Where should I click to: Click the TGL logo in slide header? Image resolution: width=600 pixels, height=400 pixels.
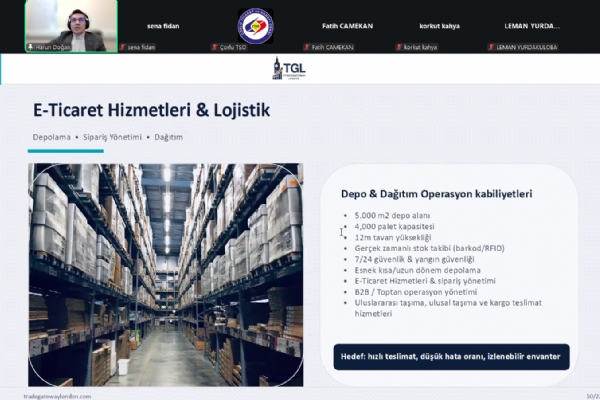(x=289, y=69)
